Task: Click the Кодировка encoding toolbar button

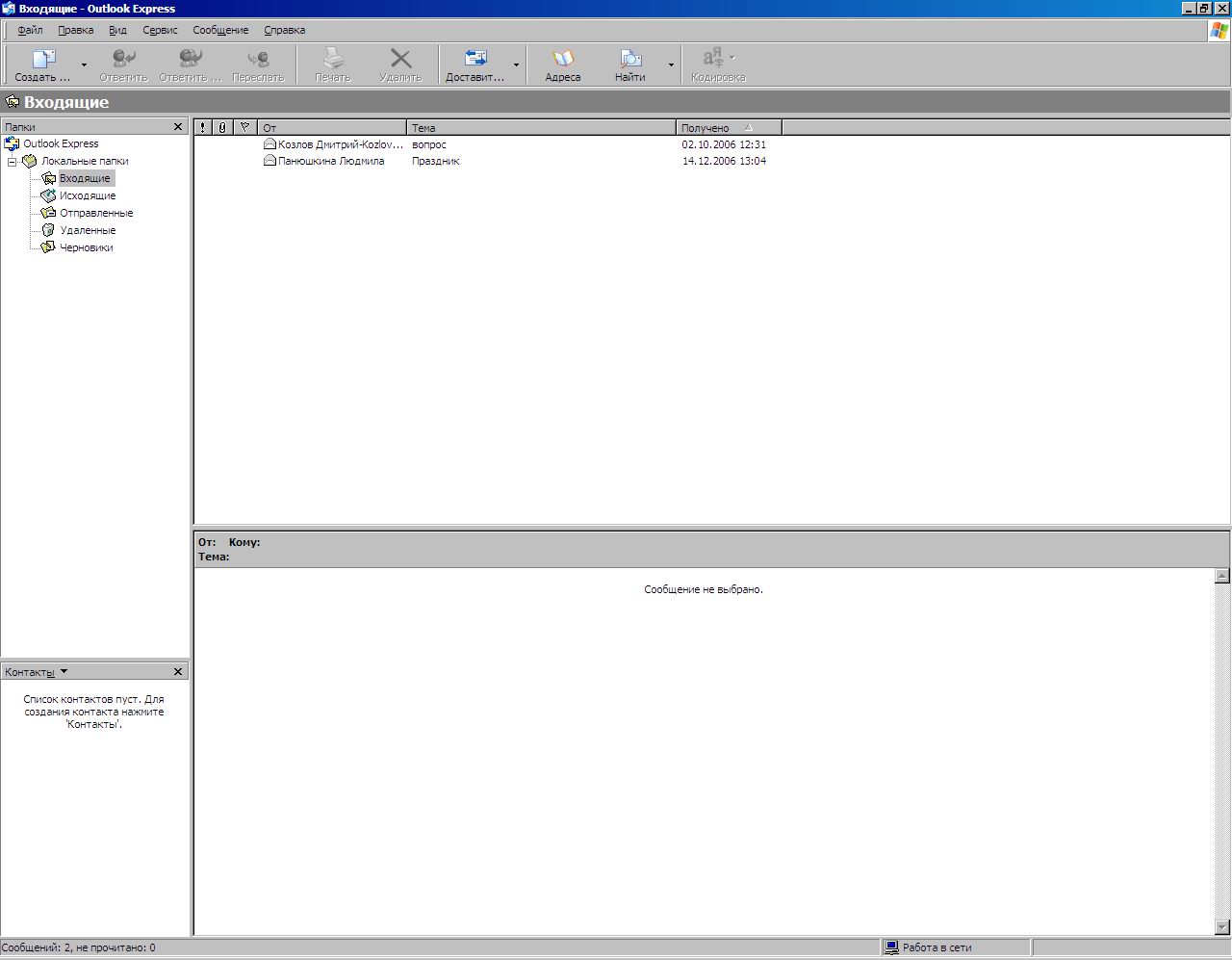Action: click(718, 65)
